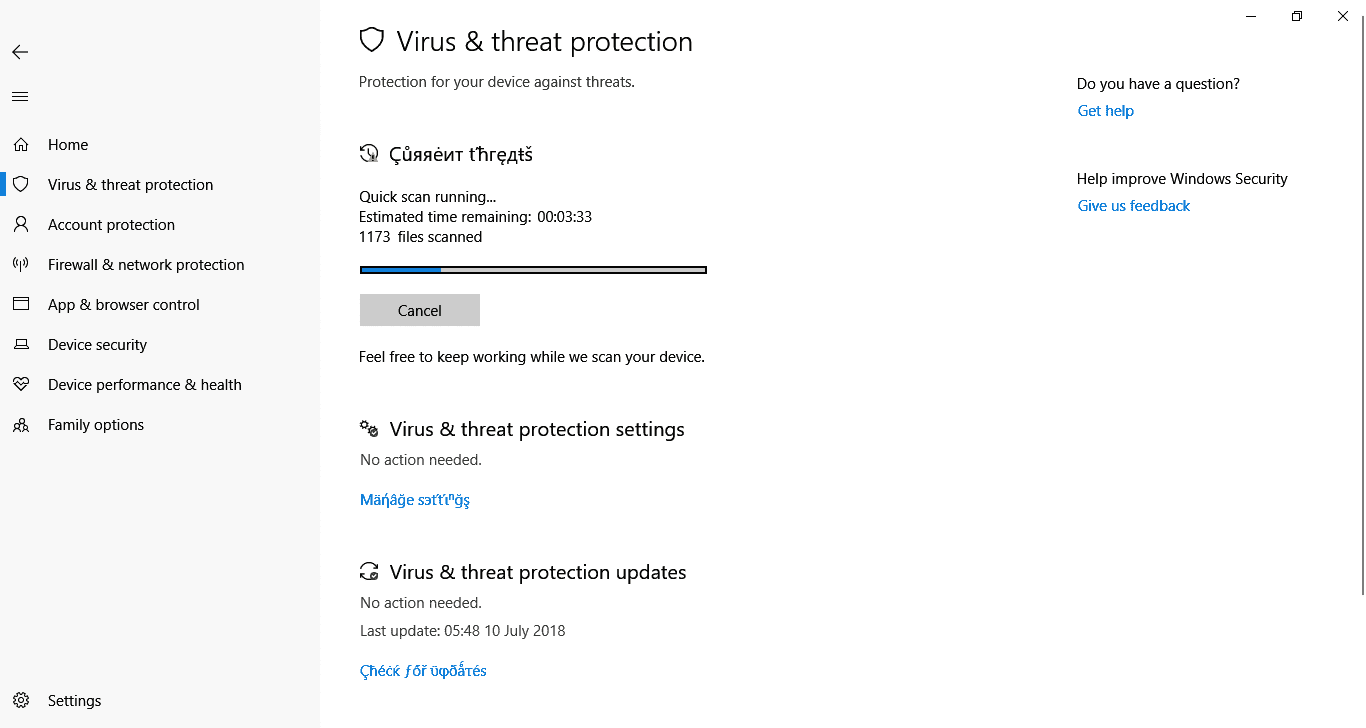Expand the hamburger navigation menu
Screen dimensions: 1366x728
click(20, 97)
